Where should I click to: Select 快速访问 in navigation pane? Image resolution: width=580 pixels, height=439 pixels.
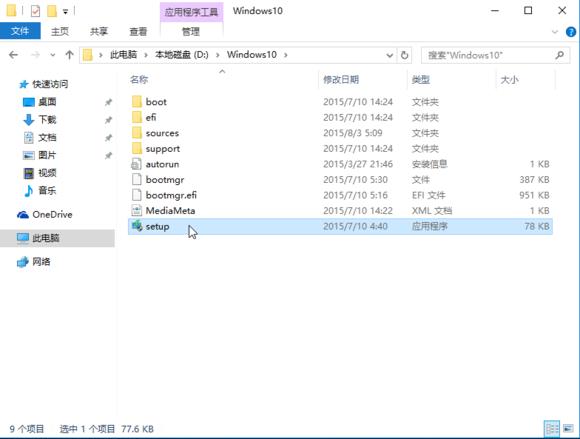50,84
